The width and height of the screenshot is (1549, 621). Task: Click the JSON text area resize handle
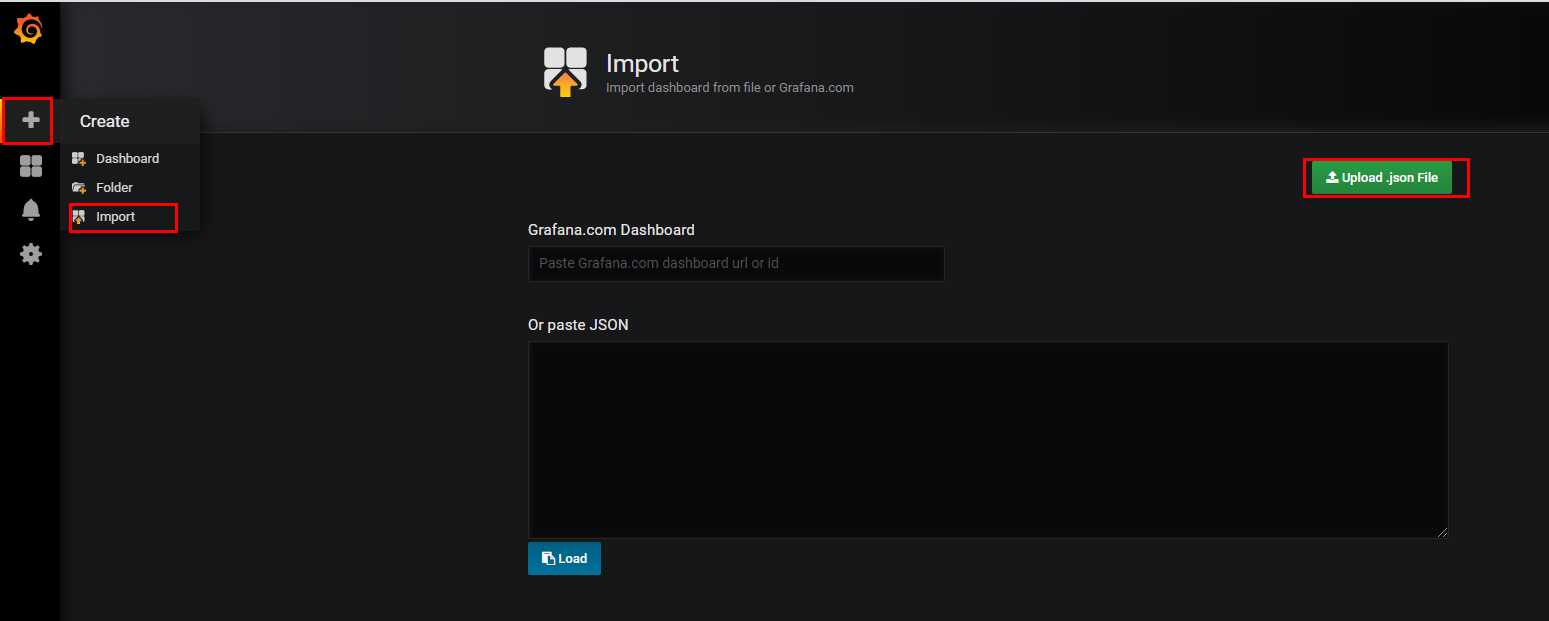point(1442,532)
